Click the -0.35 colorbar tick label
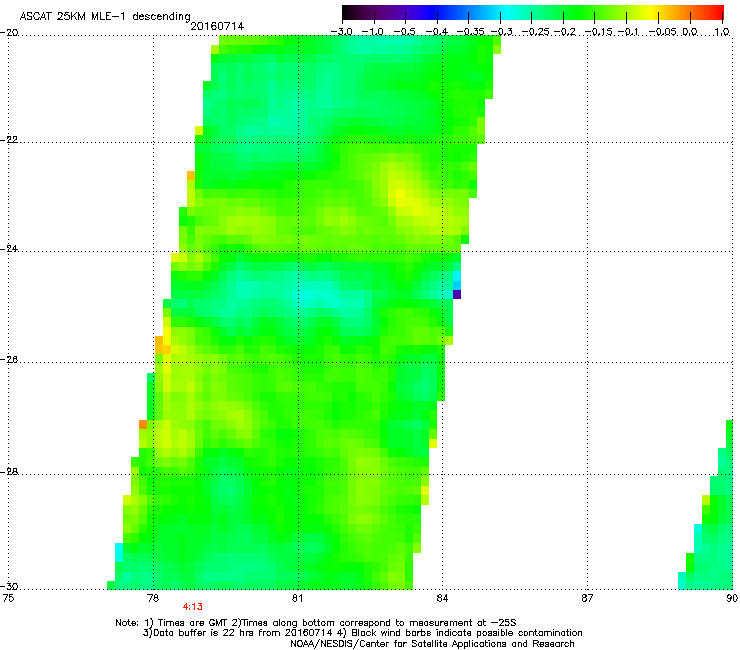The height and width of the screenshot is (650, 740). [x=471, y=32]
